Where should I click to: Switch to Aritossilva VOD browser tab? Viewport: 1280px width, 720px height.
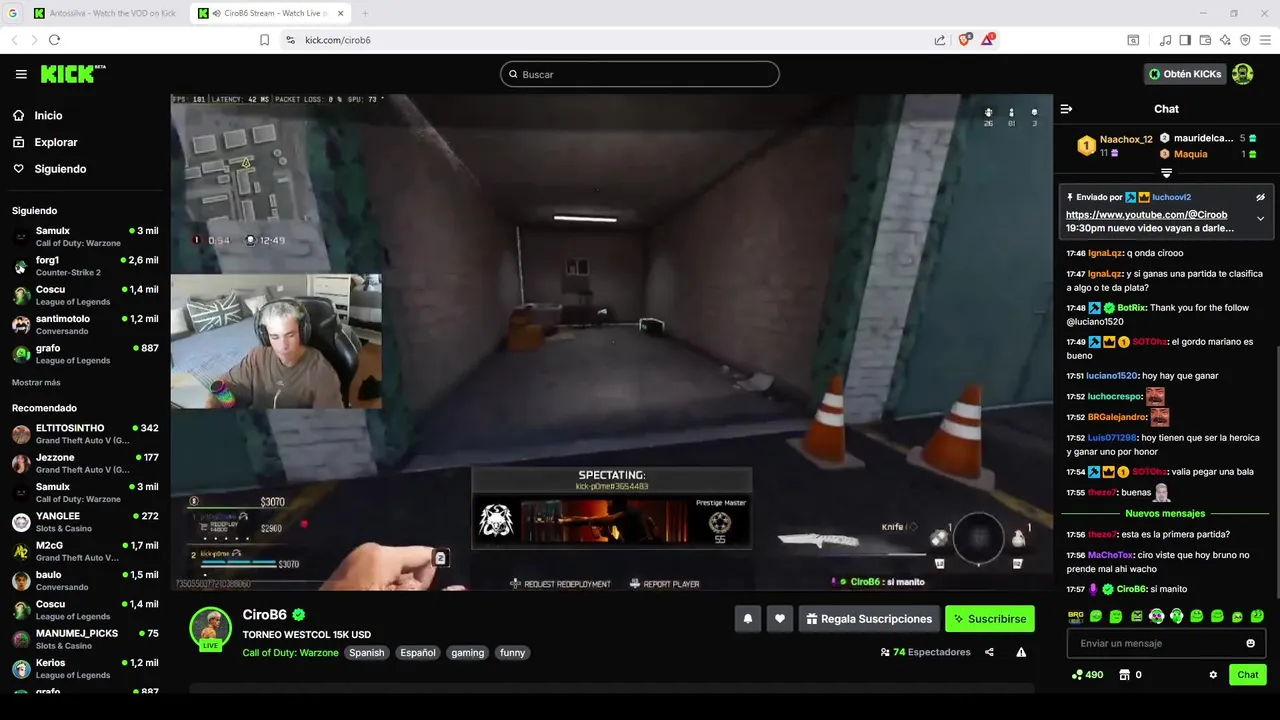[x=104, y=13]
